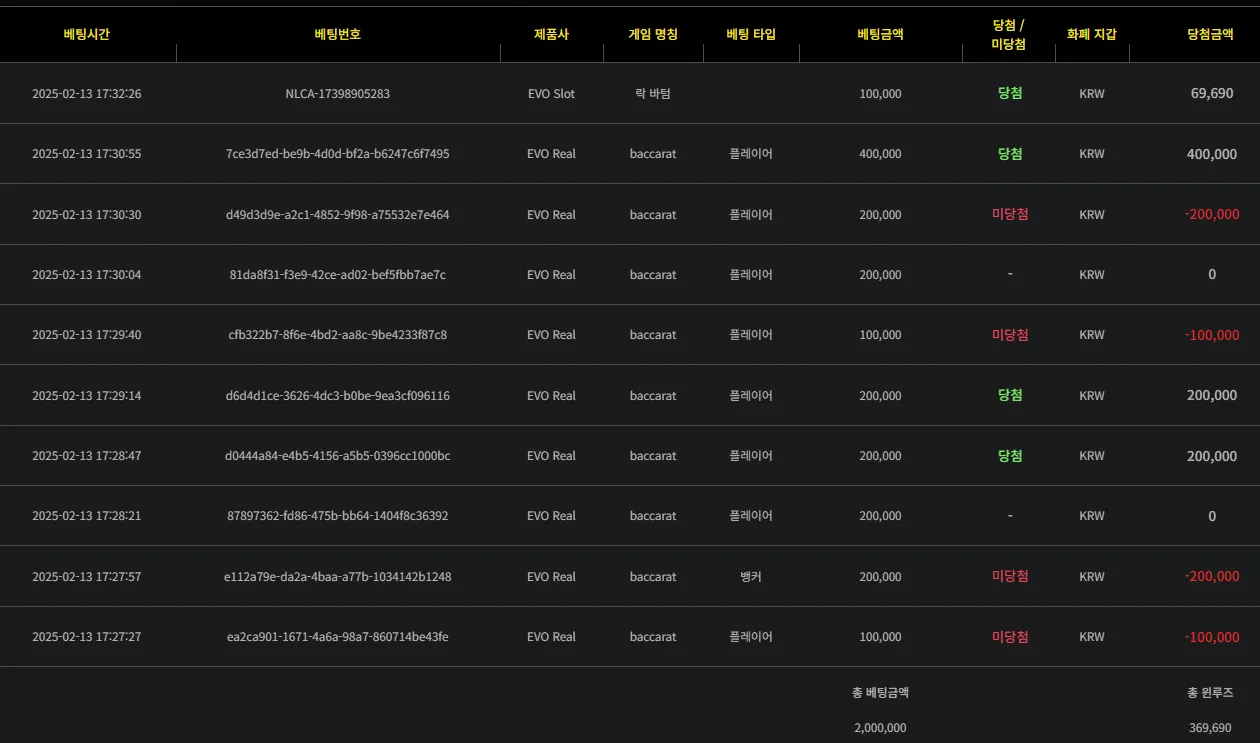Select bet ID starting with e112a79e
Screen dimensions: 1260x743
point(338,577)
